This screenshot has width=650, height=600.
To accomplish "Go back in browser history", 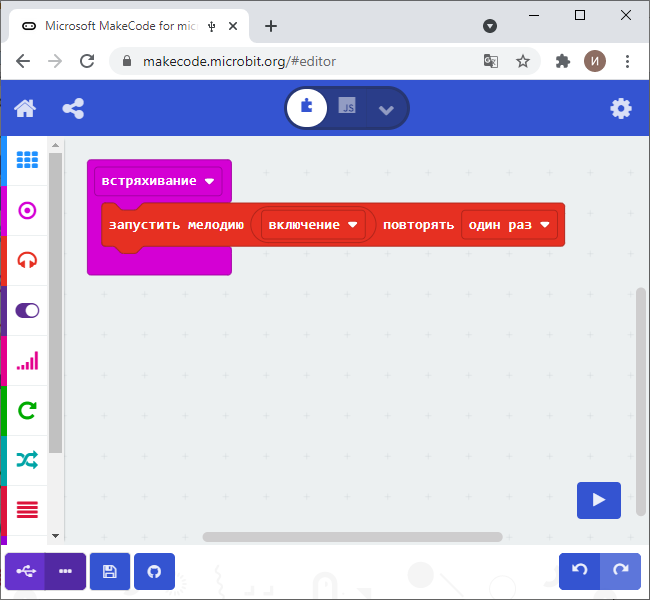I will coord(23,61).
